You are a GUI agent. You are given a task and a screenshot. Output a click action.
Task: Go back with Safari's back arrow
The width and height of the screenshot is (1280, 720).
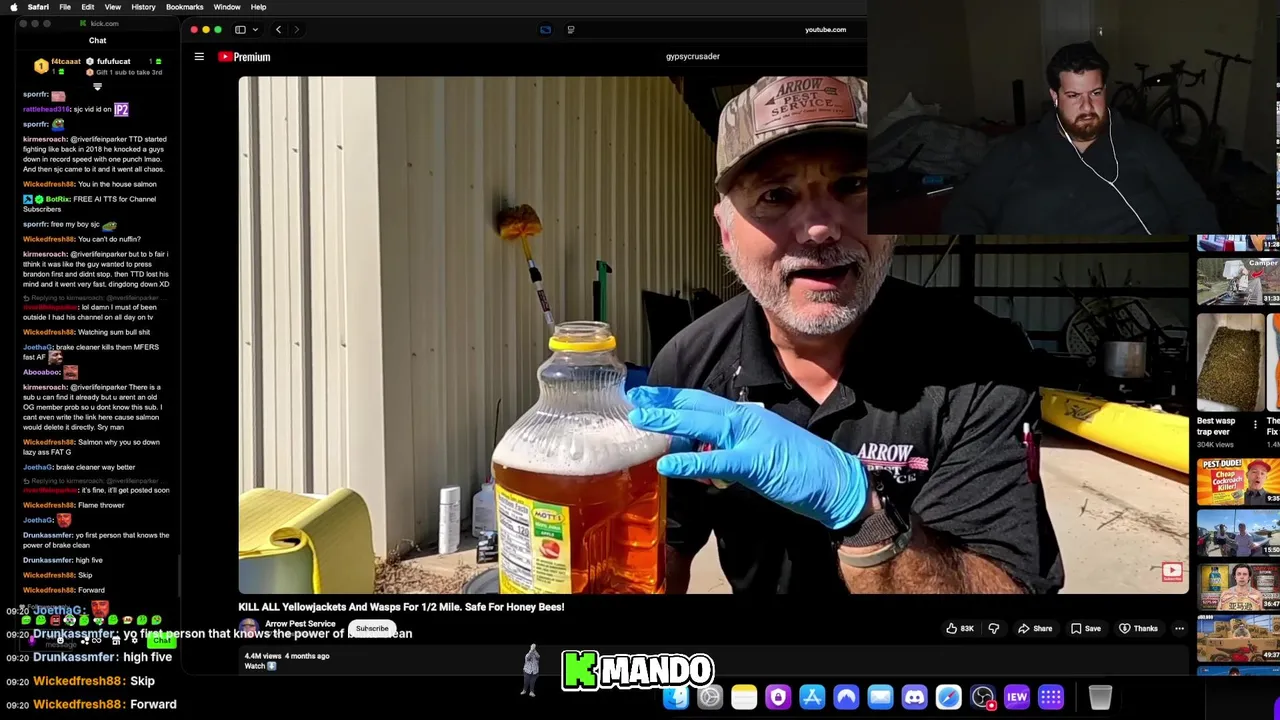(278, 30)
